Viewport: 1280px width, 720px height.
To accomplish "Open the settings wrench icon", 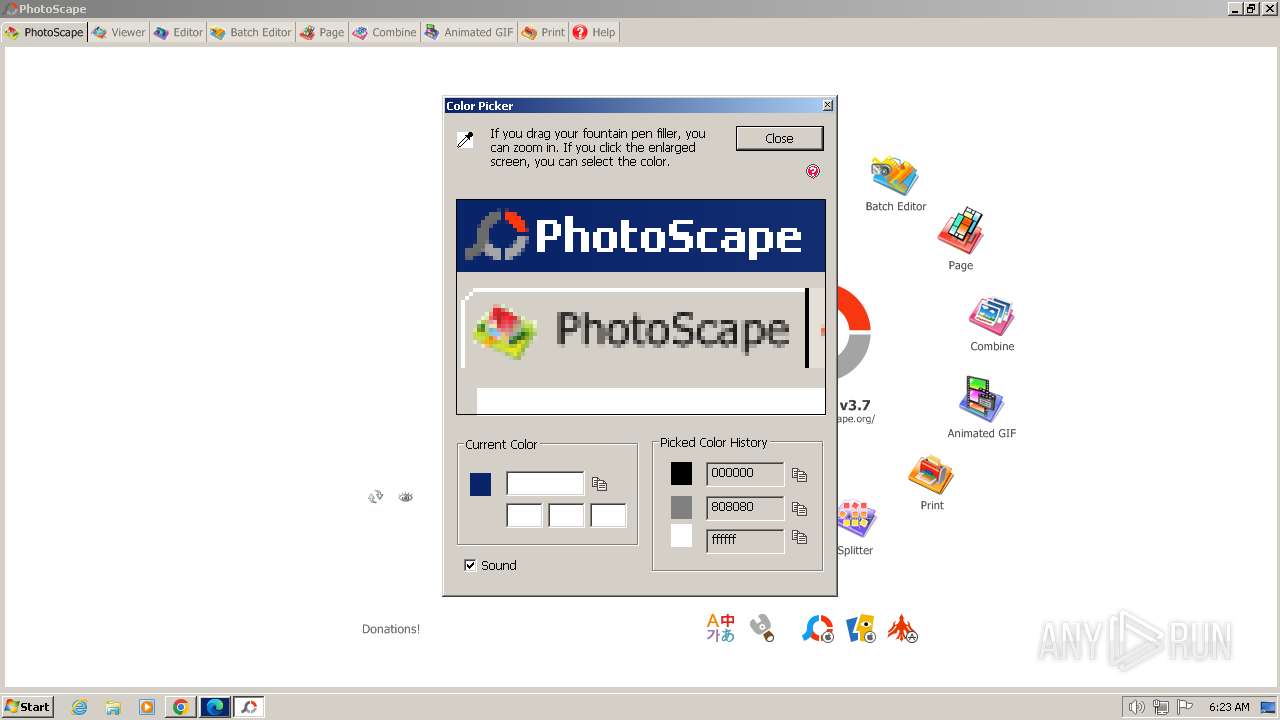I will coord(762,628).
